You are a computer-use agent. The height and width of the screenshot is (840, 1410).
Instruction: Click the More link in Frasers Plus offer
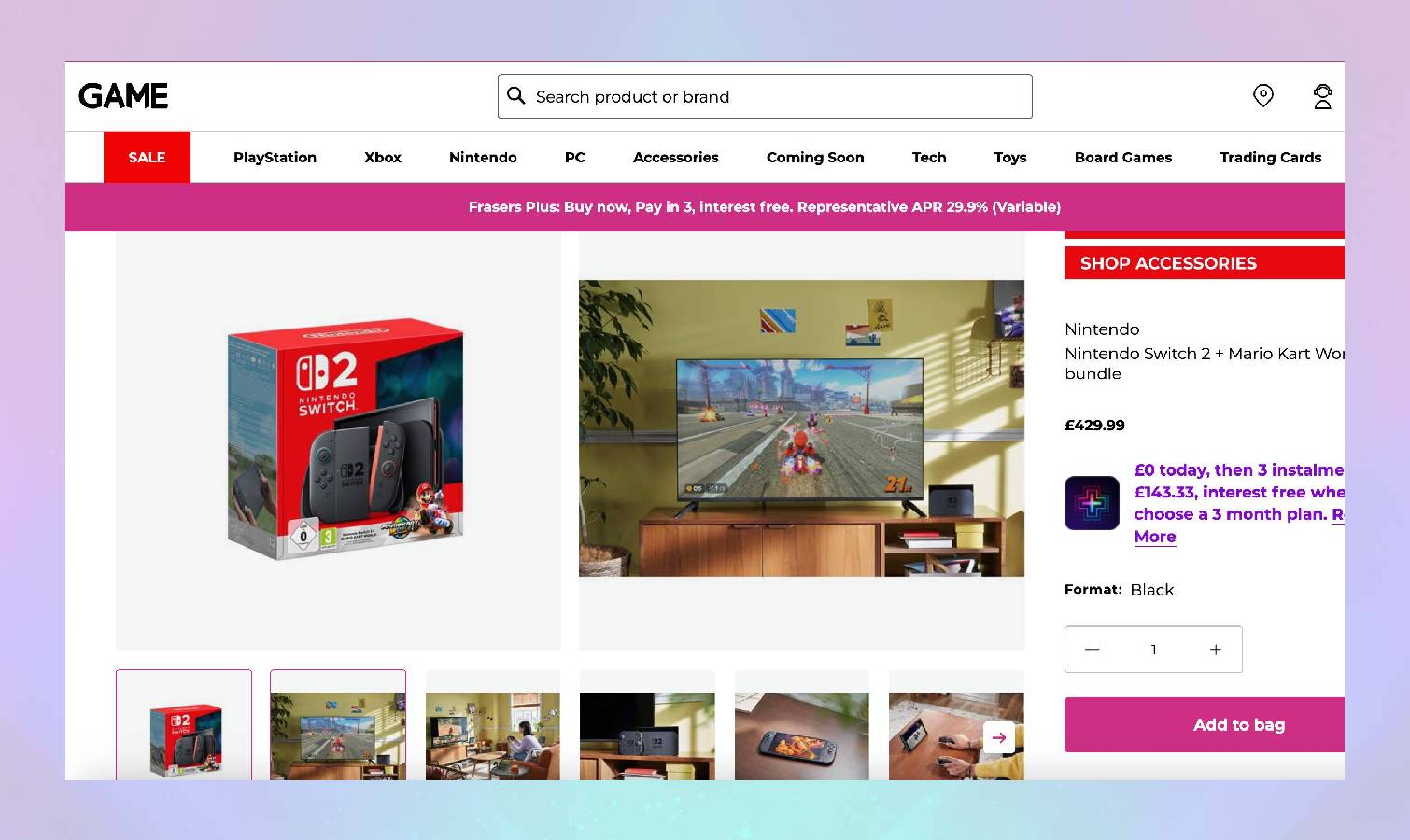coord(1155,537)
